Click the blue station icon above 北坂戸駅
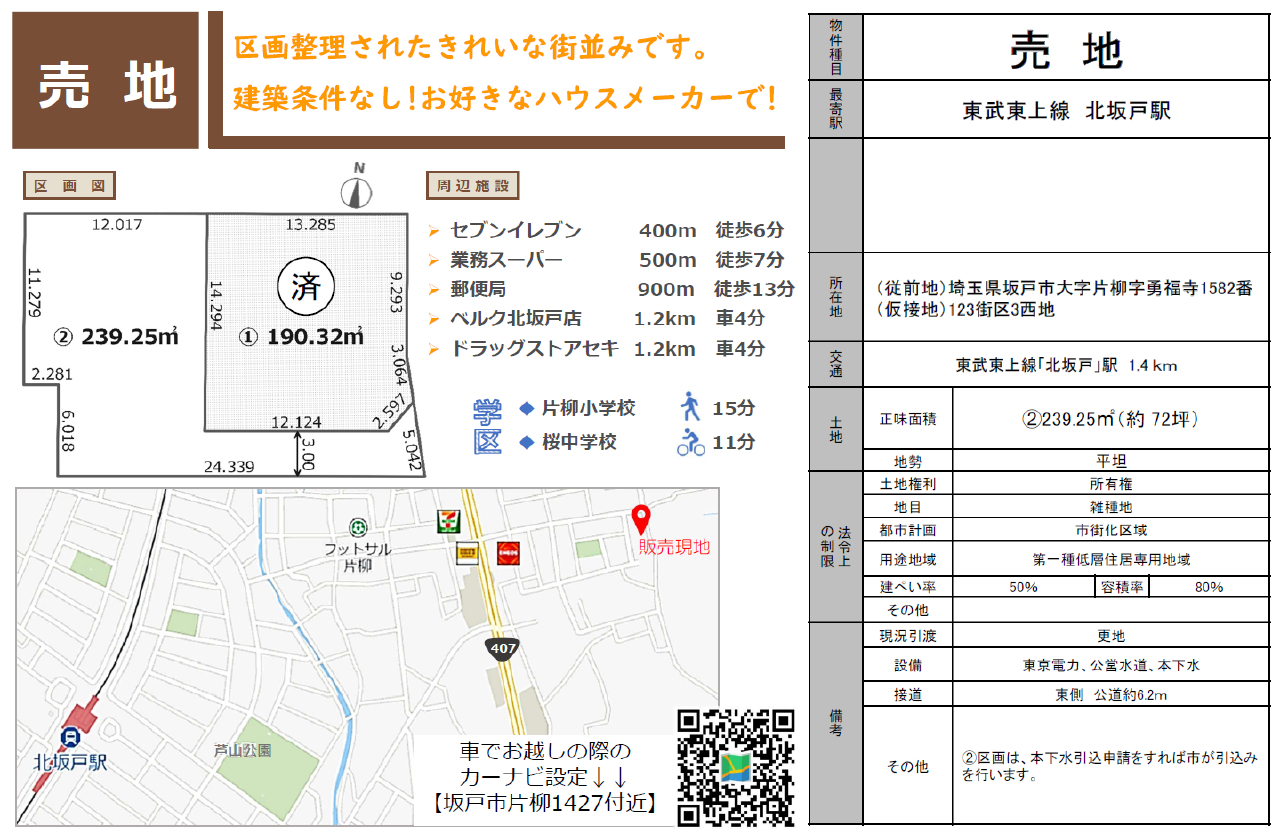This screenshot has width=1280, height=834. [71, 738]
